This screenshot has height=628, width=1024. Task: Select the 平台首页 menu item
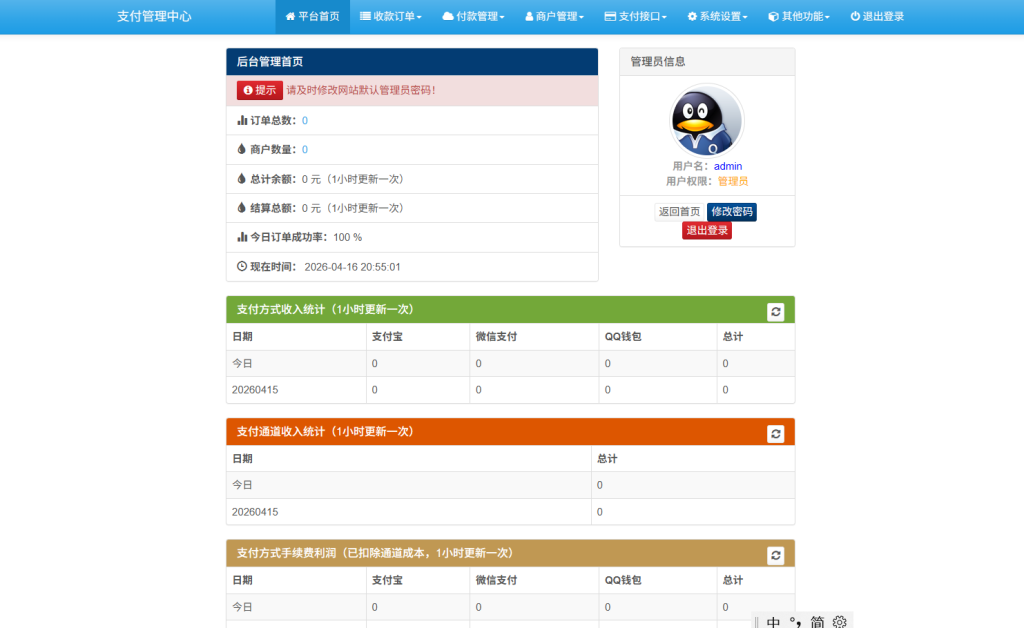[312, 16]
